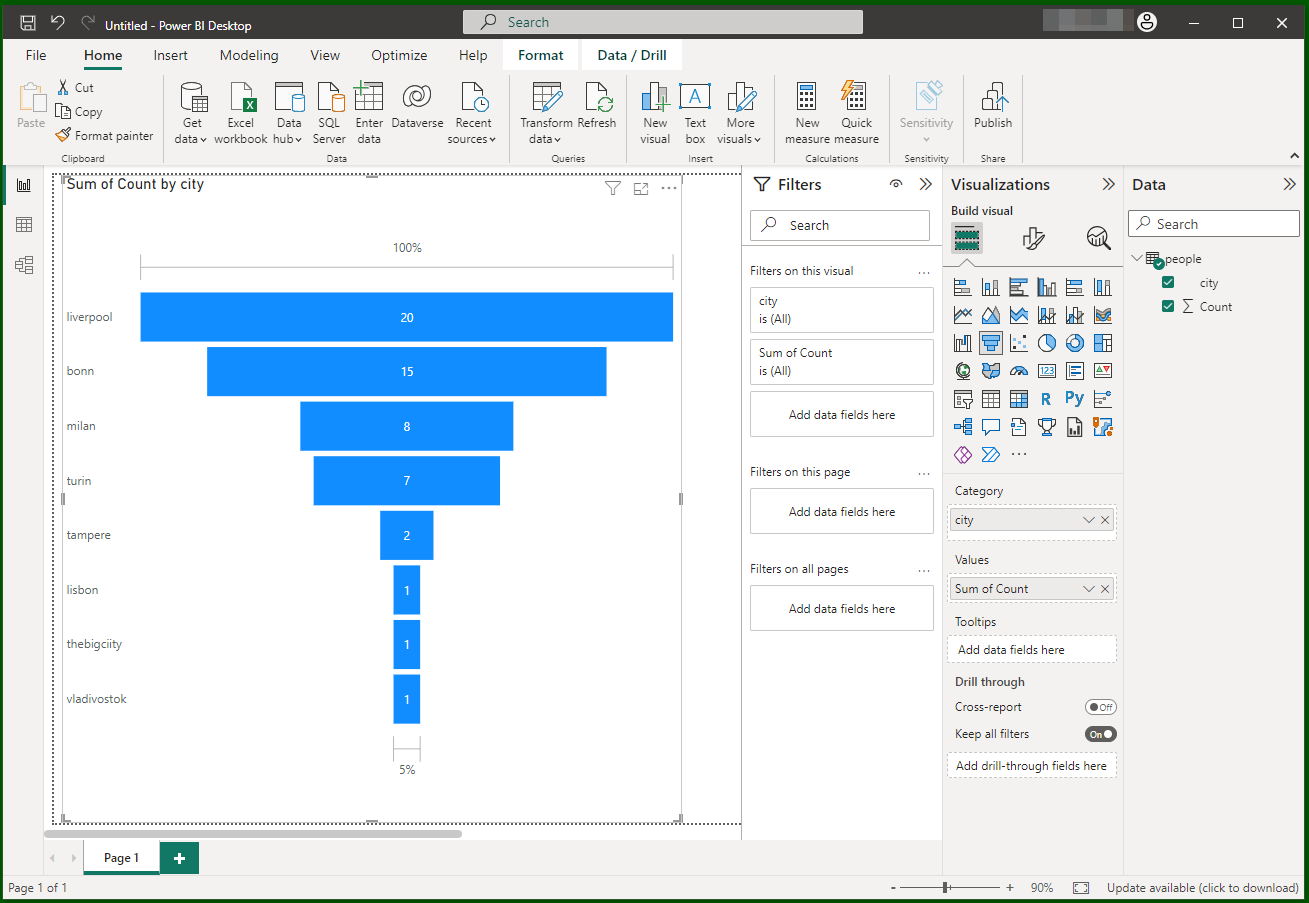
Task: Uncheck the Count field checkbox
Action: (x=1168, y=306)
